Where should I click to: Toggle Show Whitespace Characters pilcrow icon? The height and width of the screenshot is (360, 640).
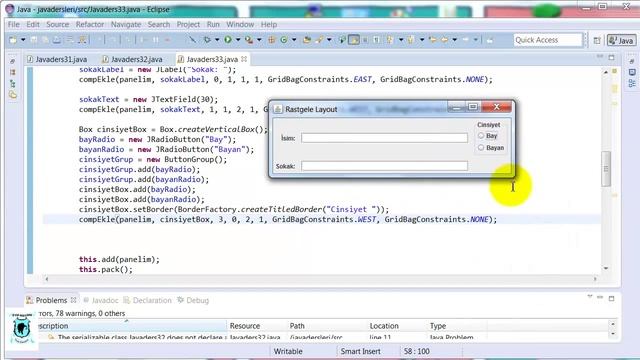click(376, 40)
